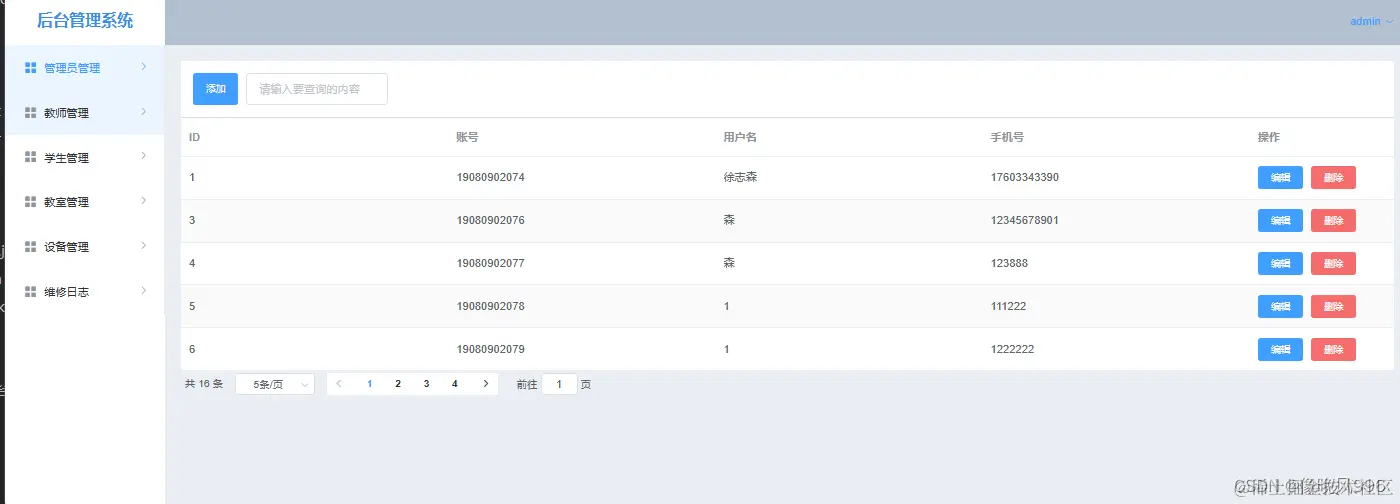Click the phone cell 12345678901
The image size is (1400, 504).
[x=1025, y=221]
